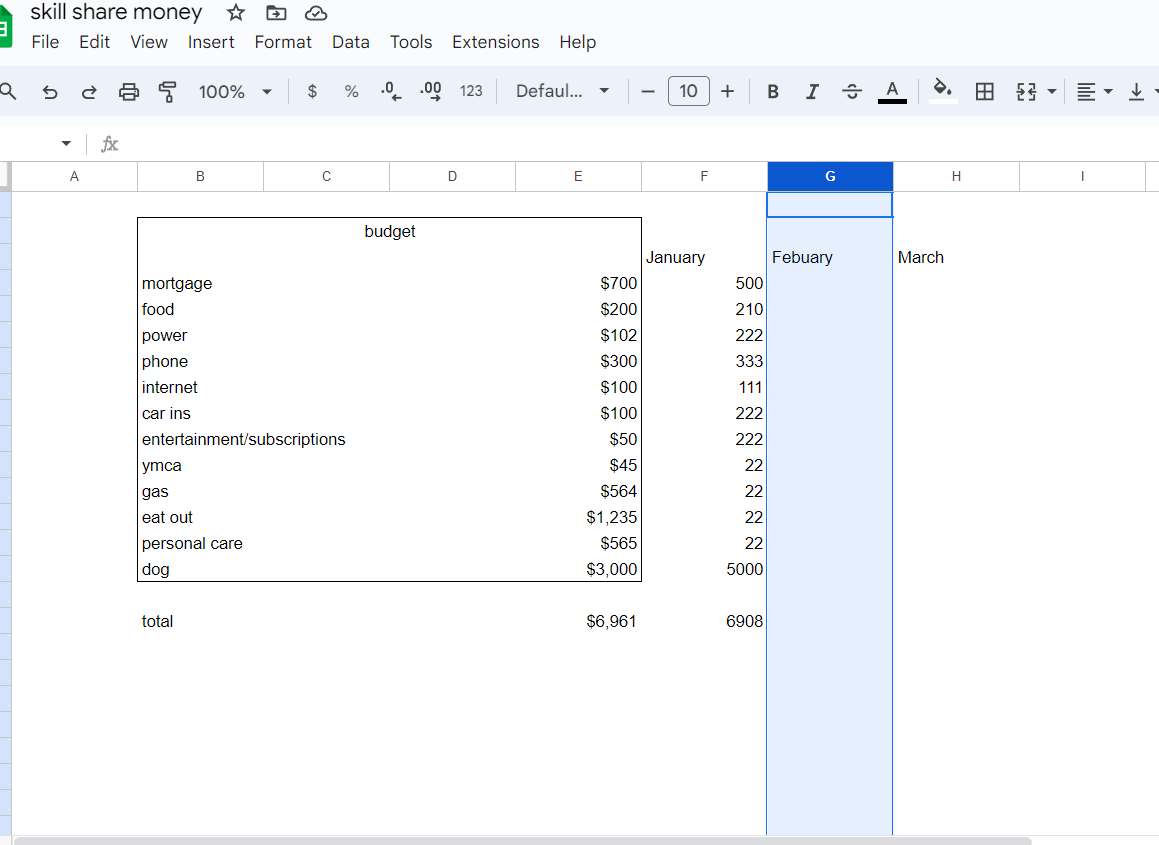Print the spreadsheet
Screen dimensions: 1159x845
point(129,92)
